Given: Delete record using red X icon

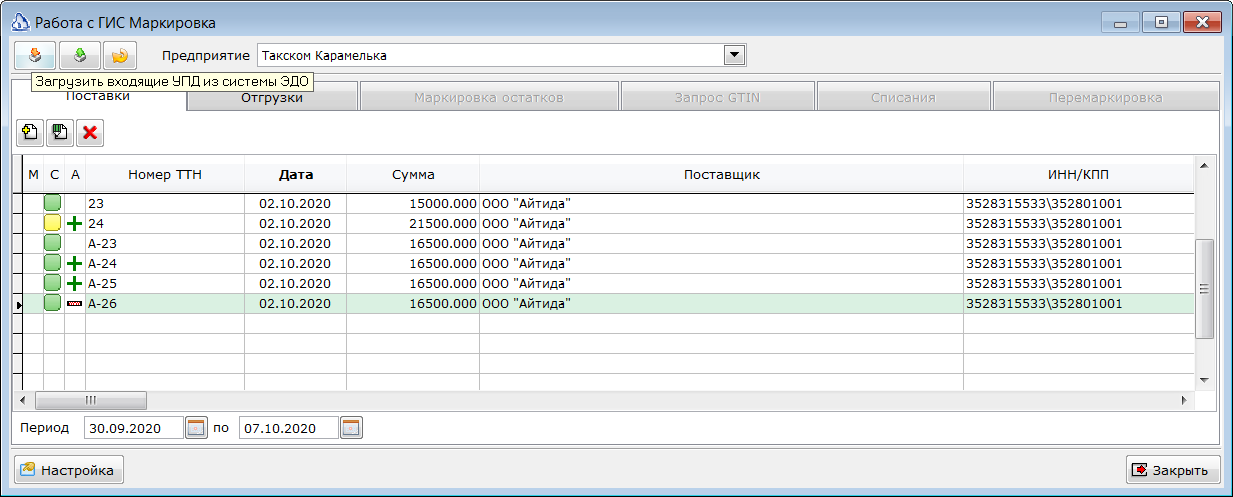Looking at the screenshot, I should click(x=90, y=132).
